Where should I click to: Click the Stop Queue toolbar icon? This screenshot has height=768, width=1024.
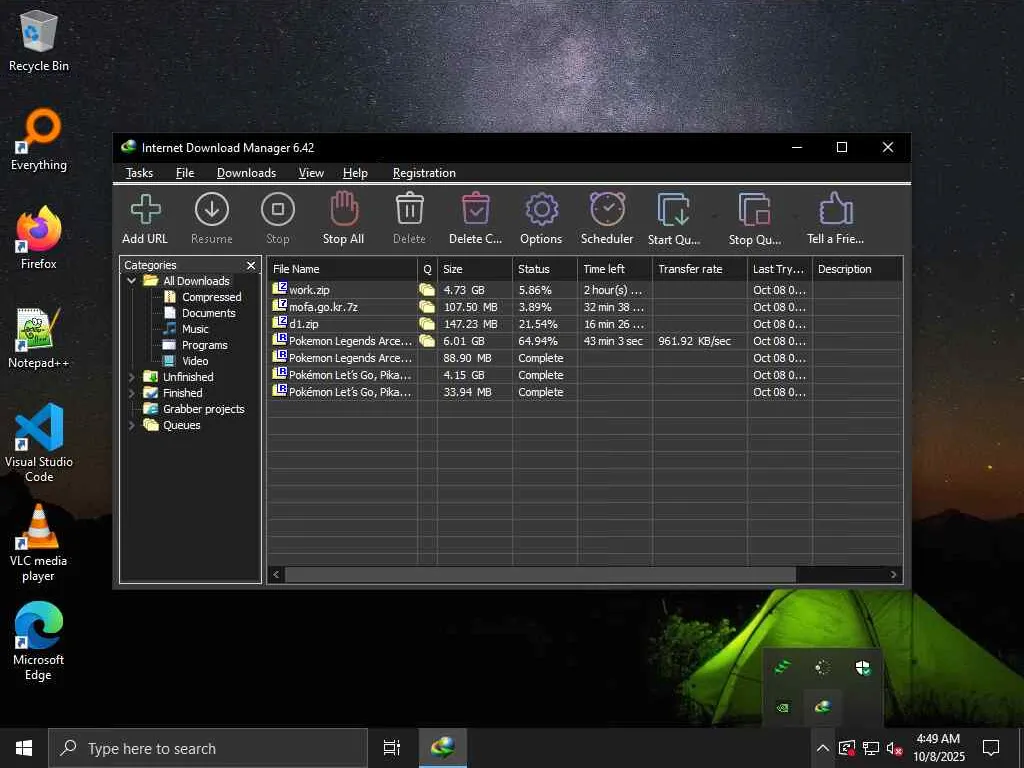coord(755,218)
